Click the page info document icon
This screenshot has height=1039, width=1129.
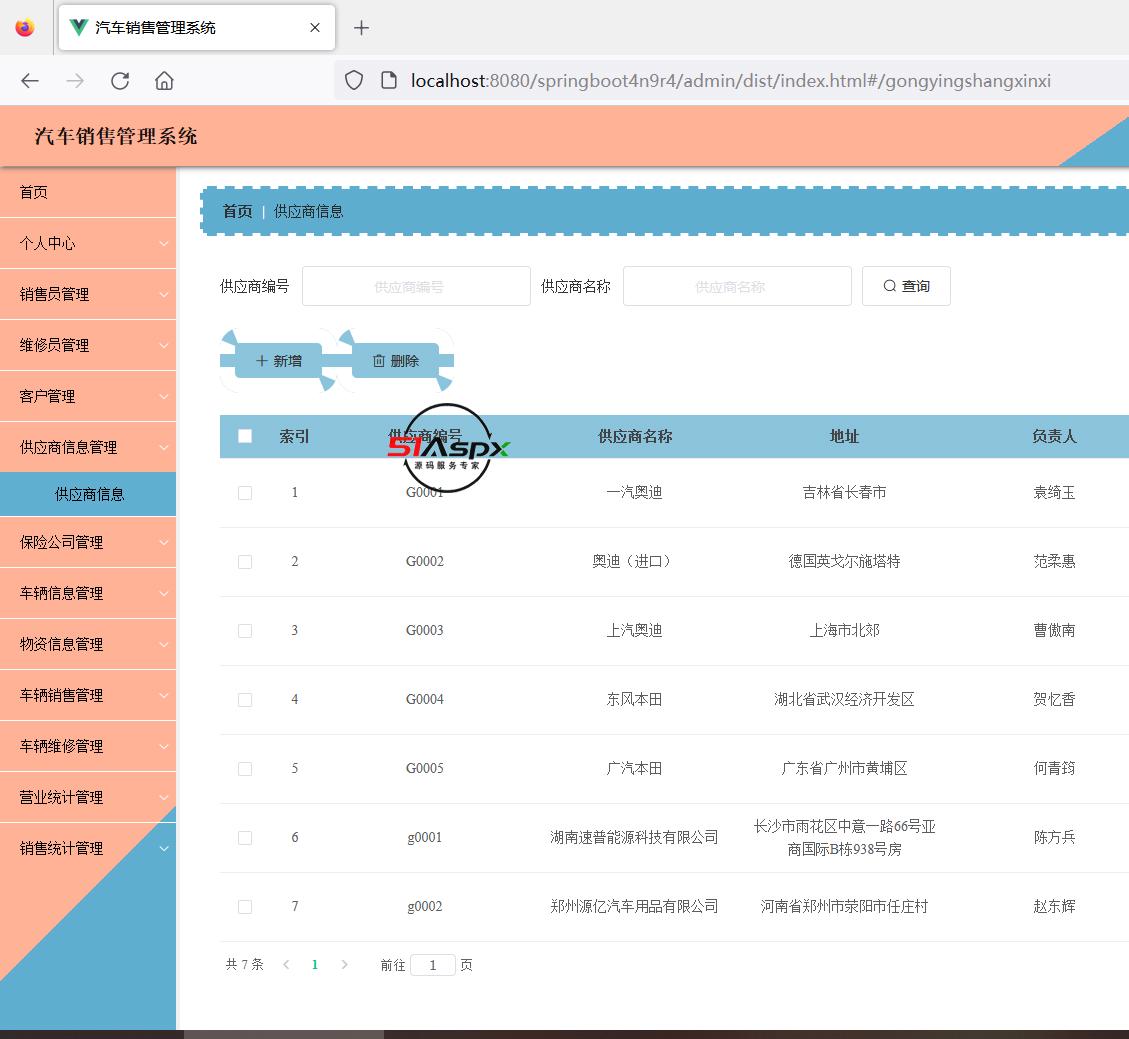coord(389,80)
